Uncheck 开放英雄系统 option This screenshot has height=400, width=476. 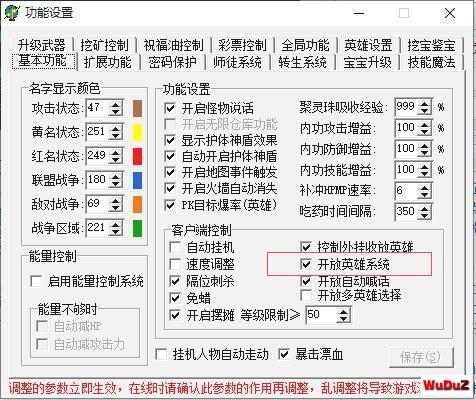click(306, 265)
